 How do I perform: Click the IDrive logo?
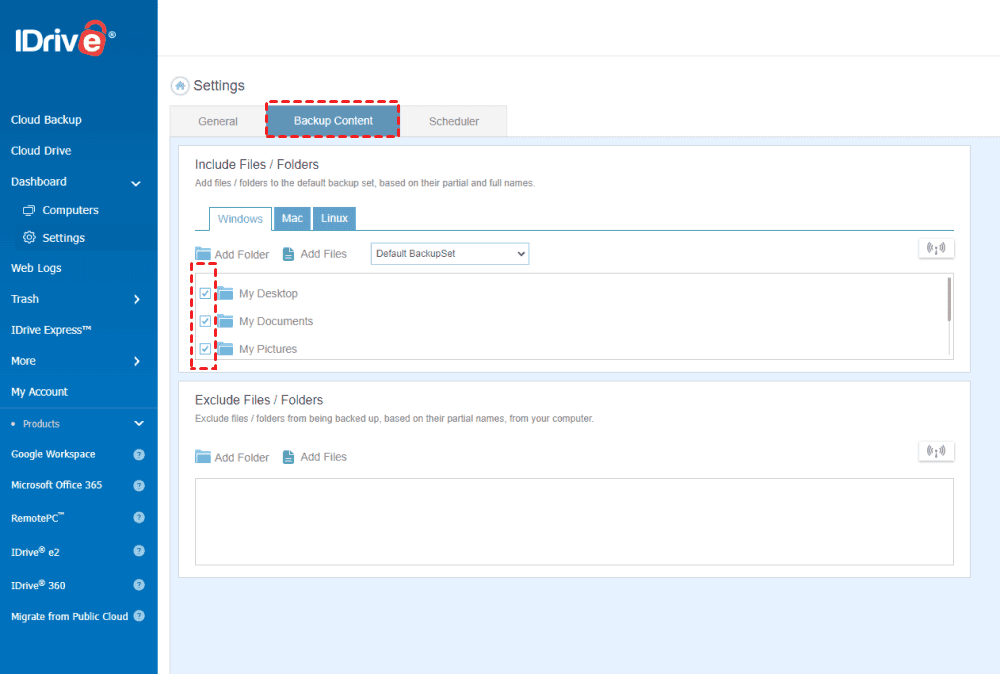(66, 38)
